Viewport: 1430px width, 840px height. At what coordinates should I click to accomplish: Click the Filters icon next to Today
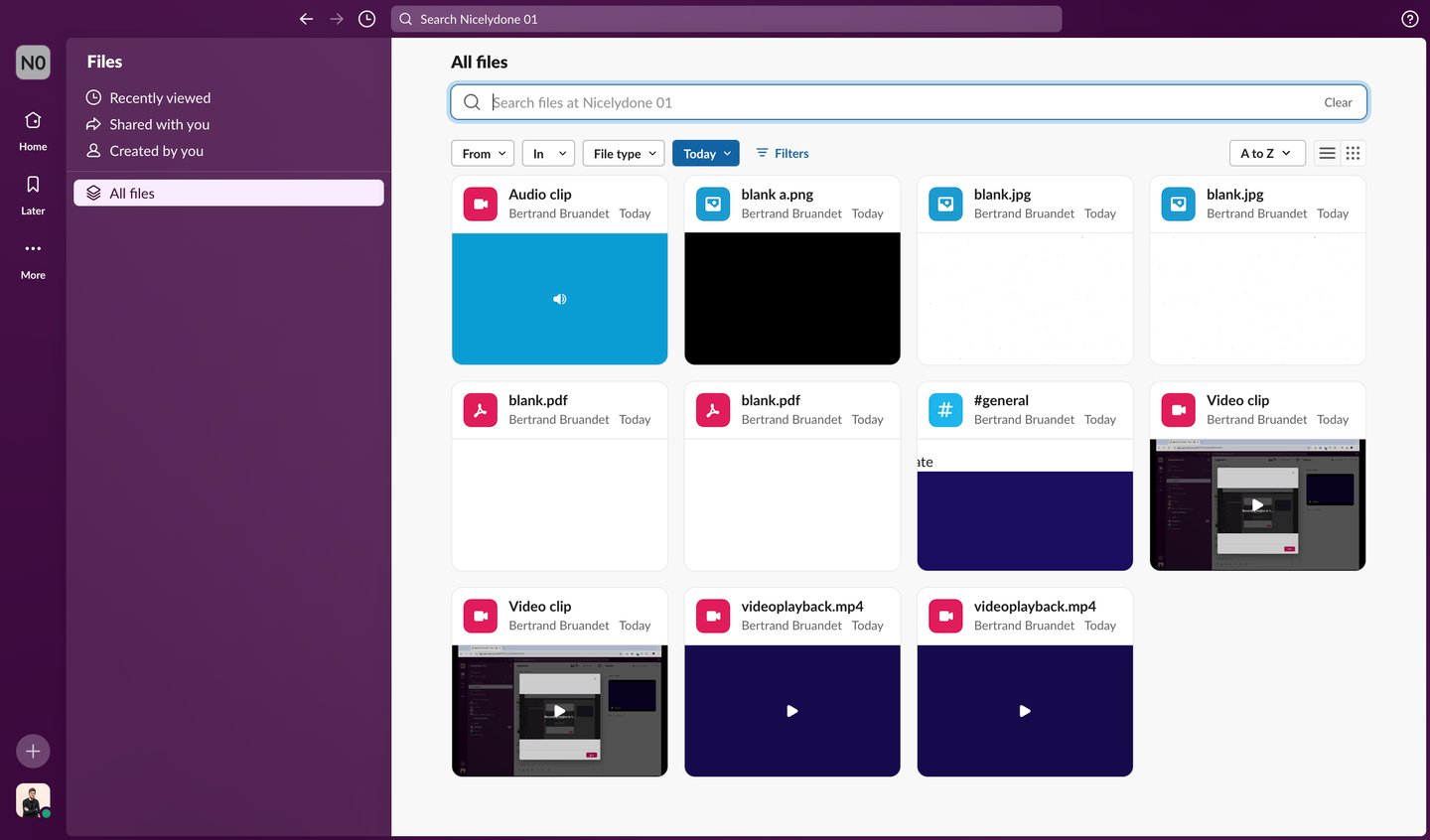tap(782, 153)
